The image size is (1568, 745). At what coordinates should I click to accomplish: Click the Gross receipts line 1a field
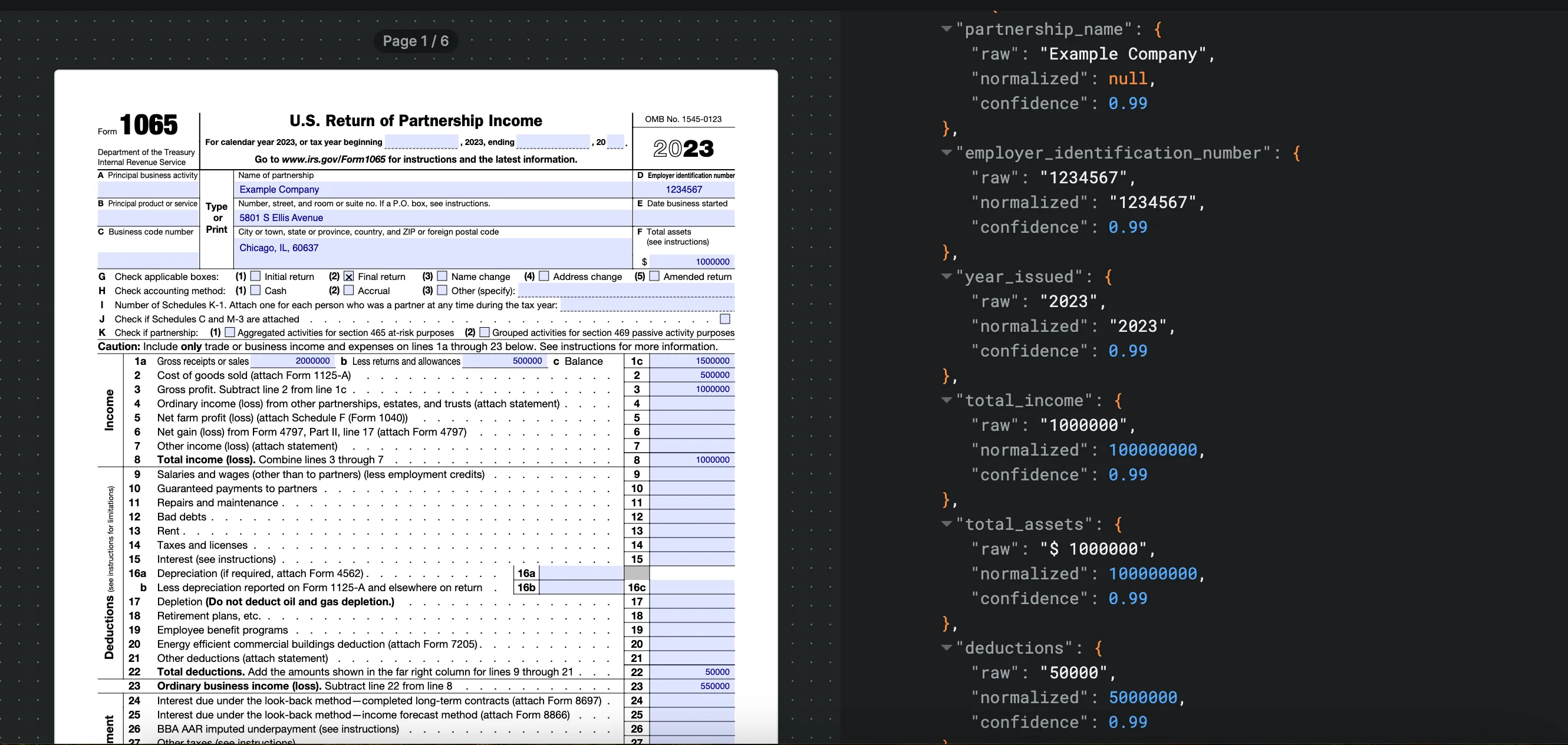click(292, 361)
